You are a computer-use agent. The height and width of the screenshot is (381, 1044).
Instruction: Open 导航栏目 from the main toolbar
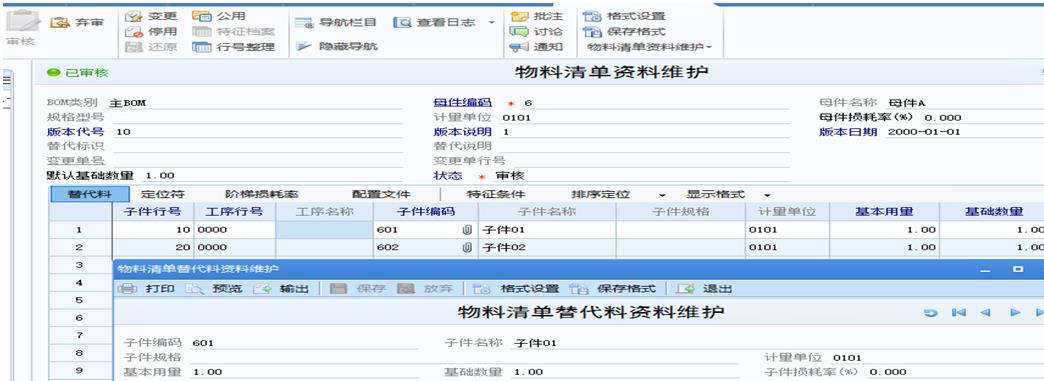click(336, 23)
